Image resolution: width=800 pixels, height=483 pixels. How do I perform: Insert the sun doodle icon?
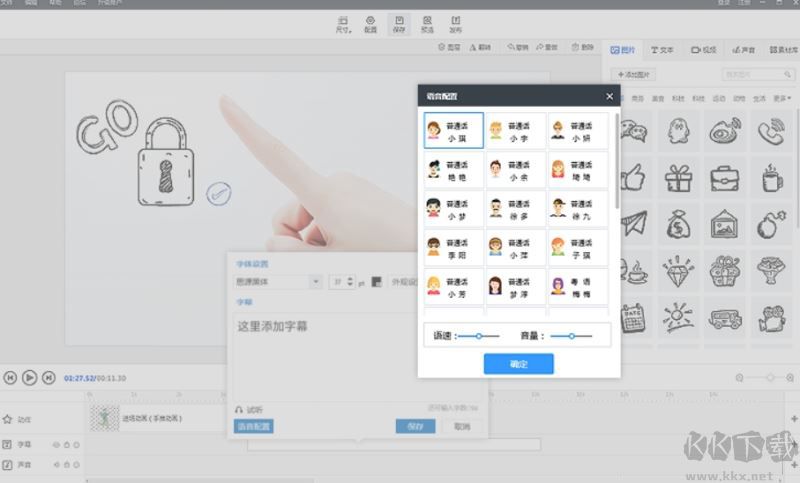pos(679,318)
